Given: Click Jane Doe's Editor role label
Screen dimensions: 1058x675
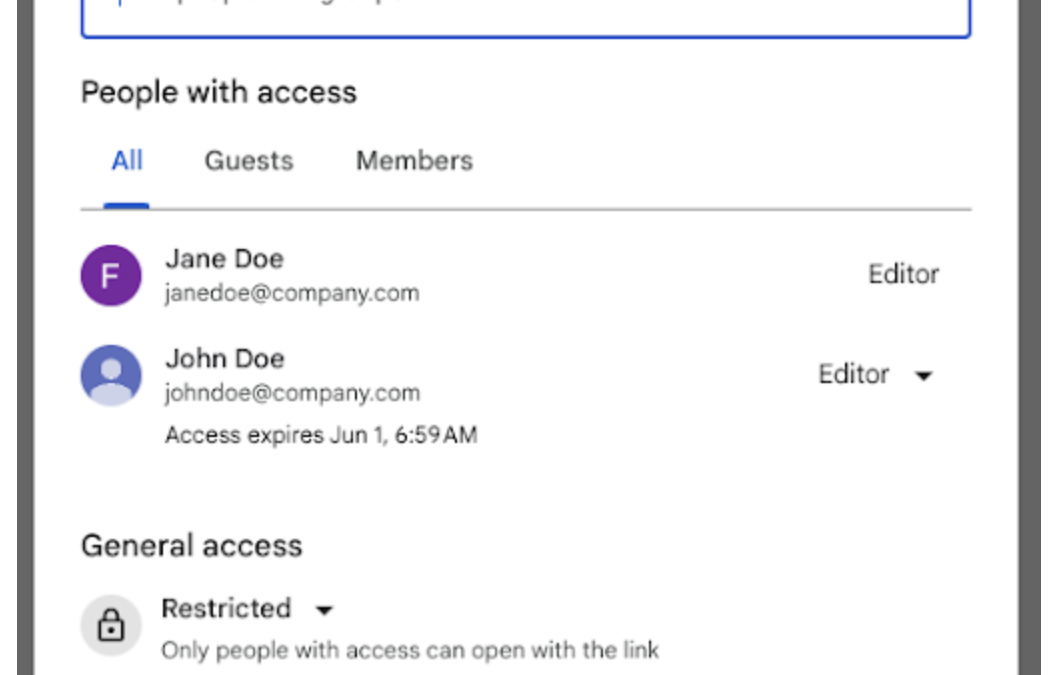Looking at the screenshot, I should [x=903, y=274].
